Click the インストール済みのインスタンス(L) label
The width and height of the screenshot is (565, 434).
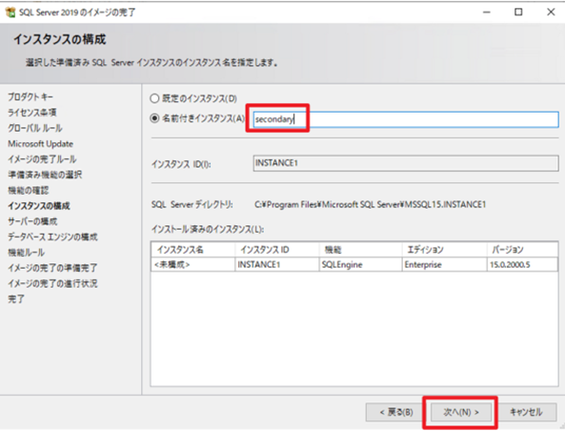click(208, 229)
